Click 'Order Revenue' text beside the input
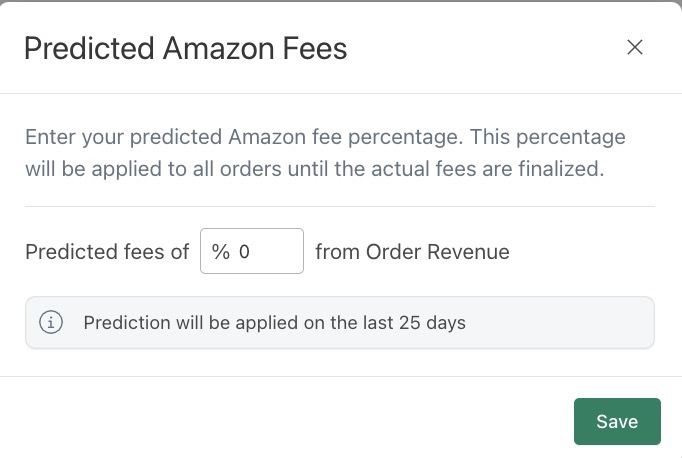Viewport: 682px width, 458px height. tap(438, 252)
